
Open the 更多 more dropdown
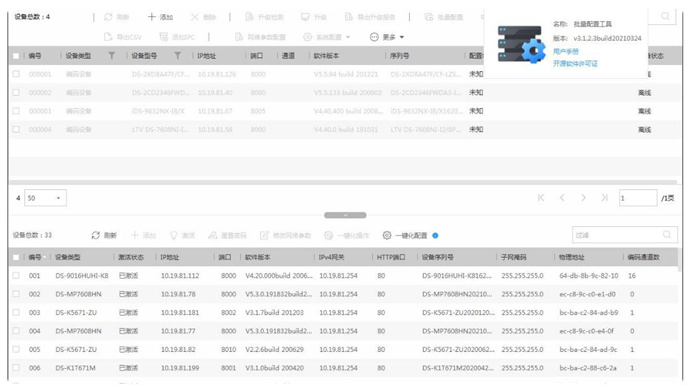click(387, 37)
